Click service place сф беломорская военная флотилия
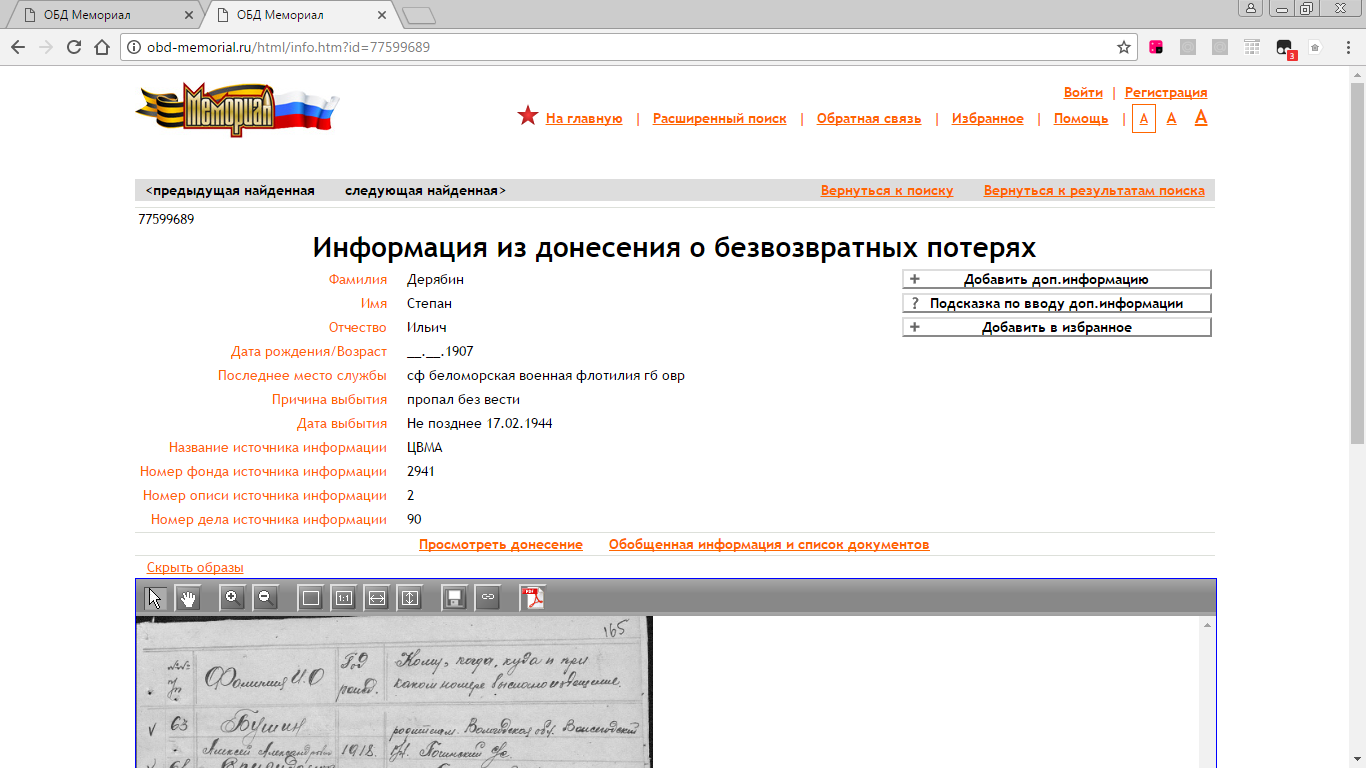 tap(546, 376)
